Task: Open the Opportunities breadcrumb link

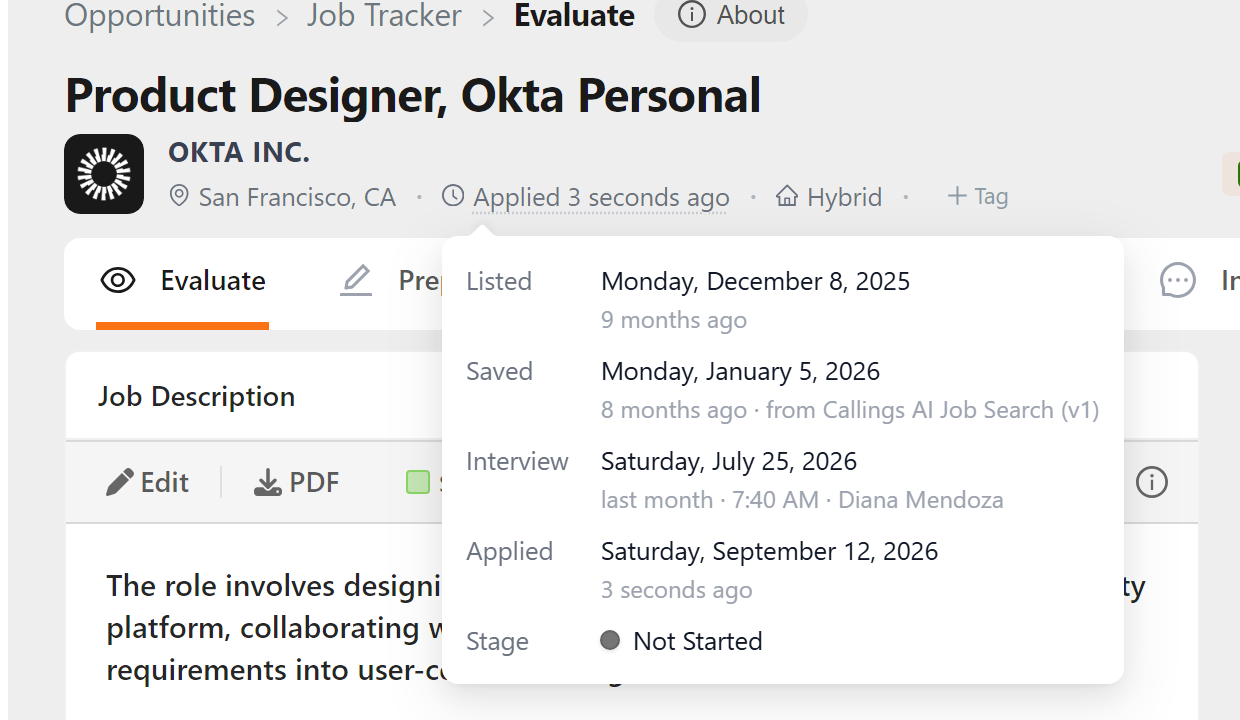Action: click(160, 16)
